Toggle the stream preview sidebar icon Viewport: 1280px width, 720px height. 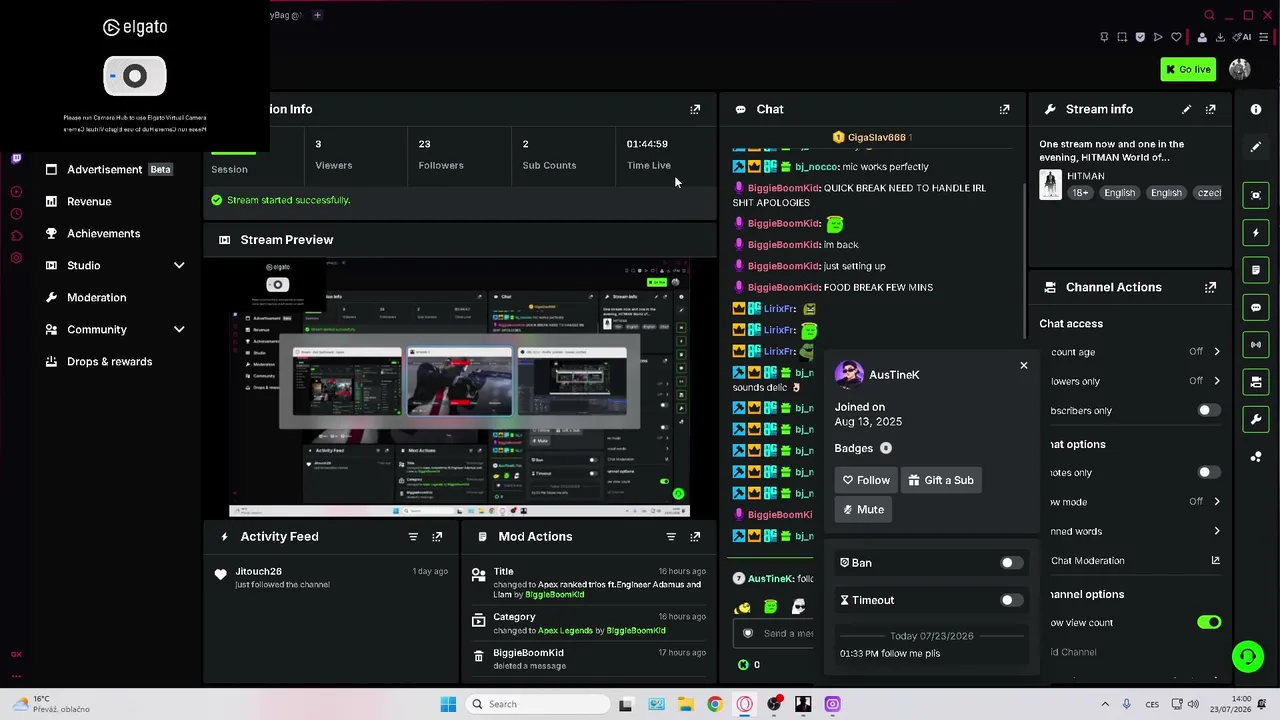(x=1256, y=195)
